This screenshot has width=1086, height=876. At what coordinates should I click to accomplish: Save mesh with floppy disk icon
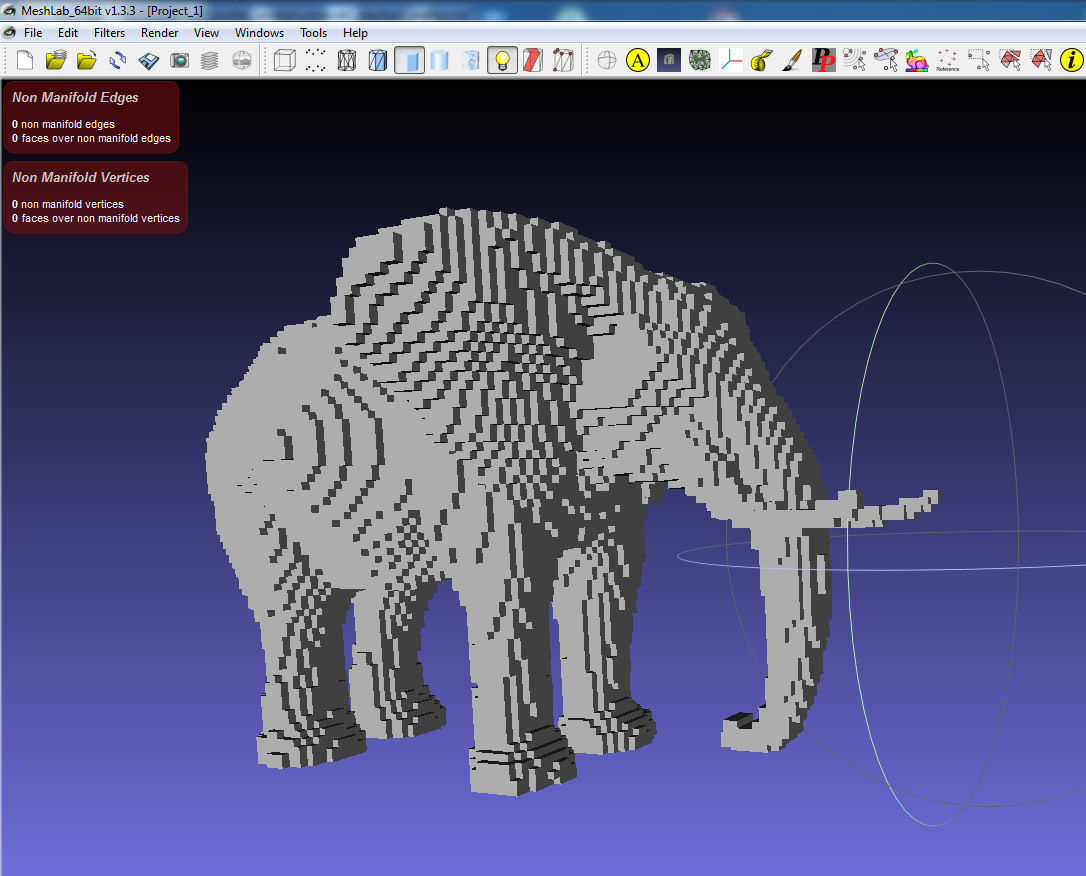coord(148,60)
